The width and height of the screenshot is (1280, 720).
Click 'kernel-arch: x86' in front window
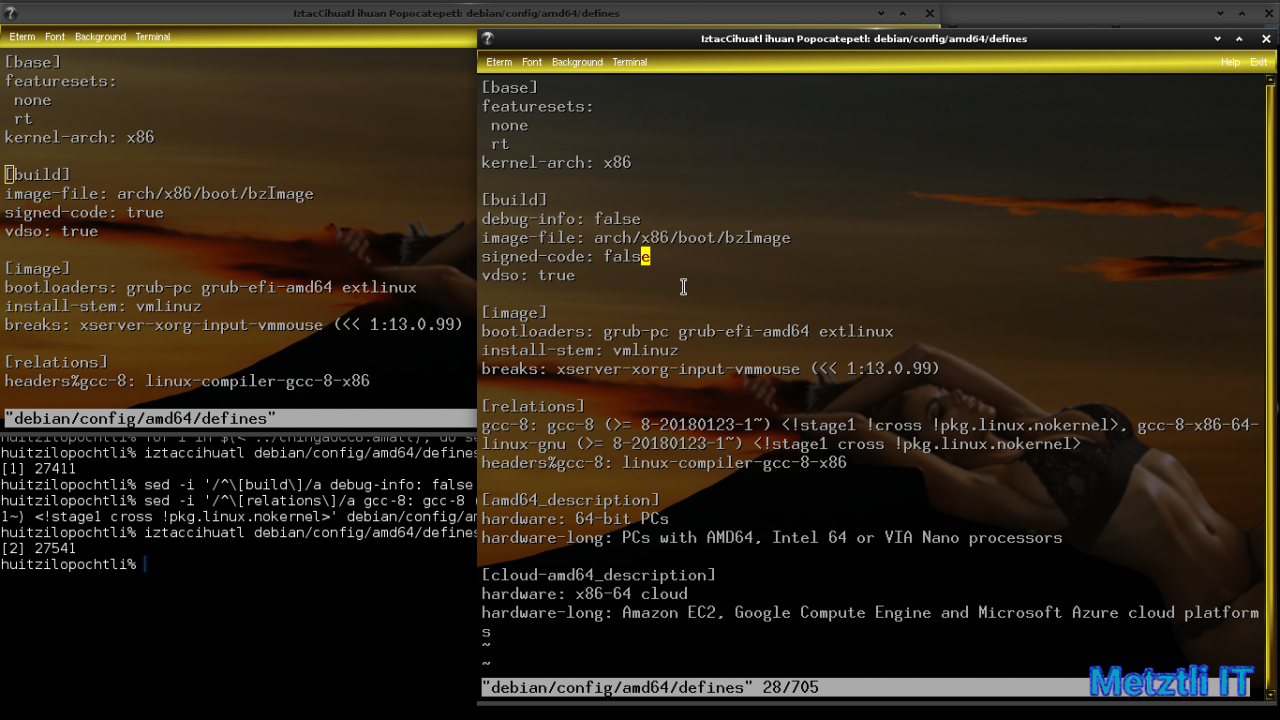click(x=556, y=163)
